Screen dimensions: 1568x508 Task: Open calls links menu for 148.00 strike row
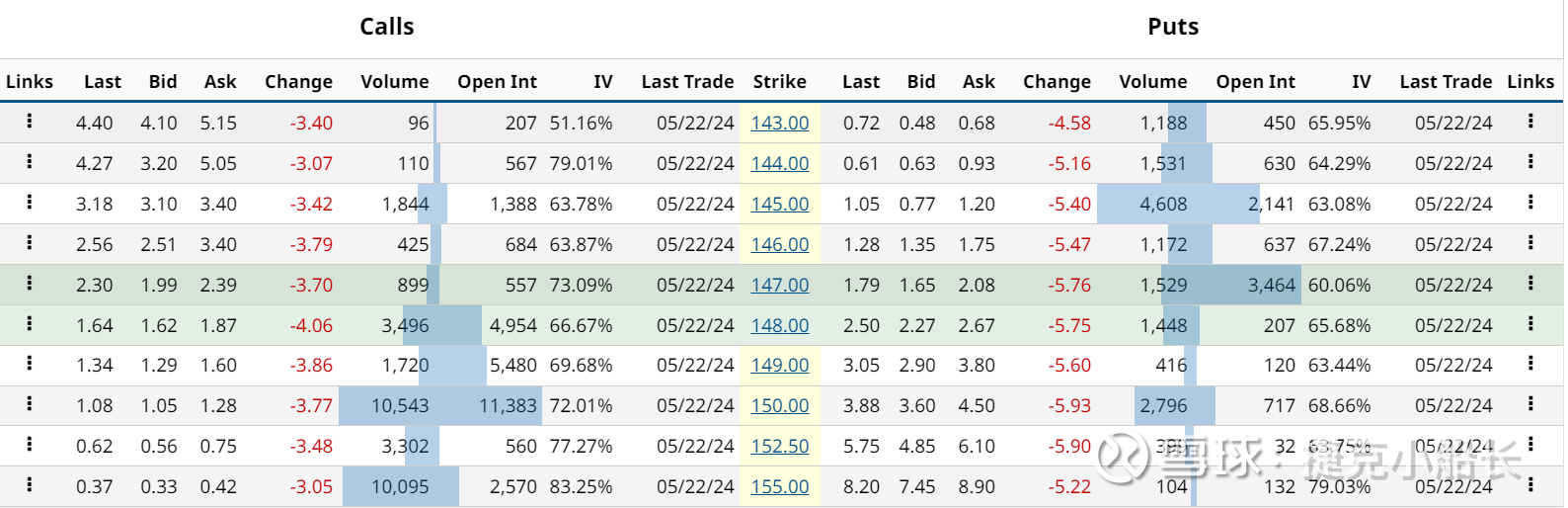click(x=30, y=324)
